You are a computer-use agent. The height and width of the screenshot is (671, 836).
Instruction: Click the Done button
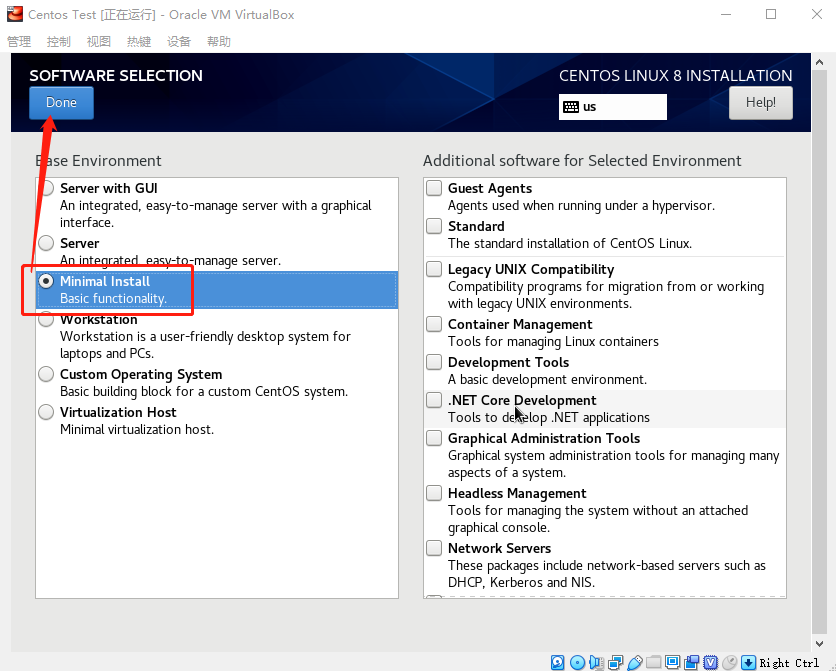tap(61, 102)
